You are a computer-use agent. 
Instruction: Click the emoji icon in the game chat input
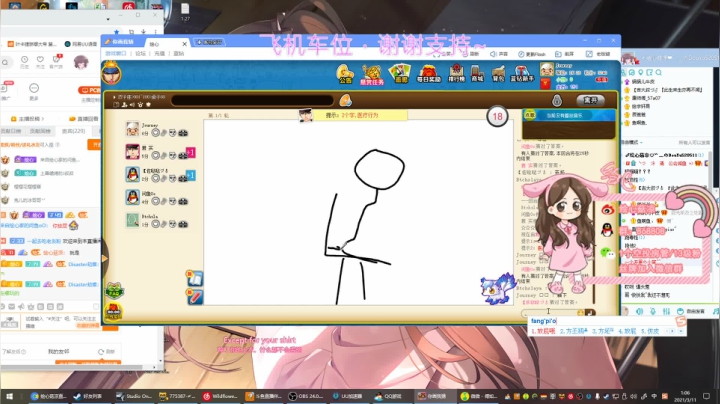(x=580, y=313)
